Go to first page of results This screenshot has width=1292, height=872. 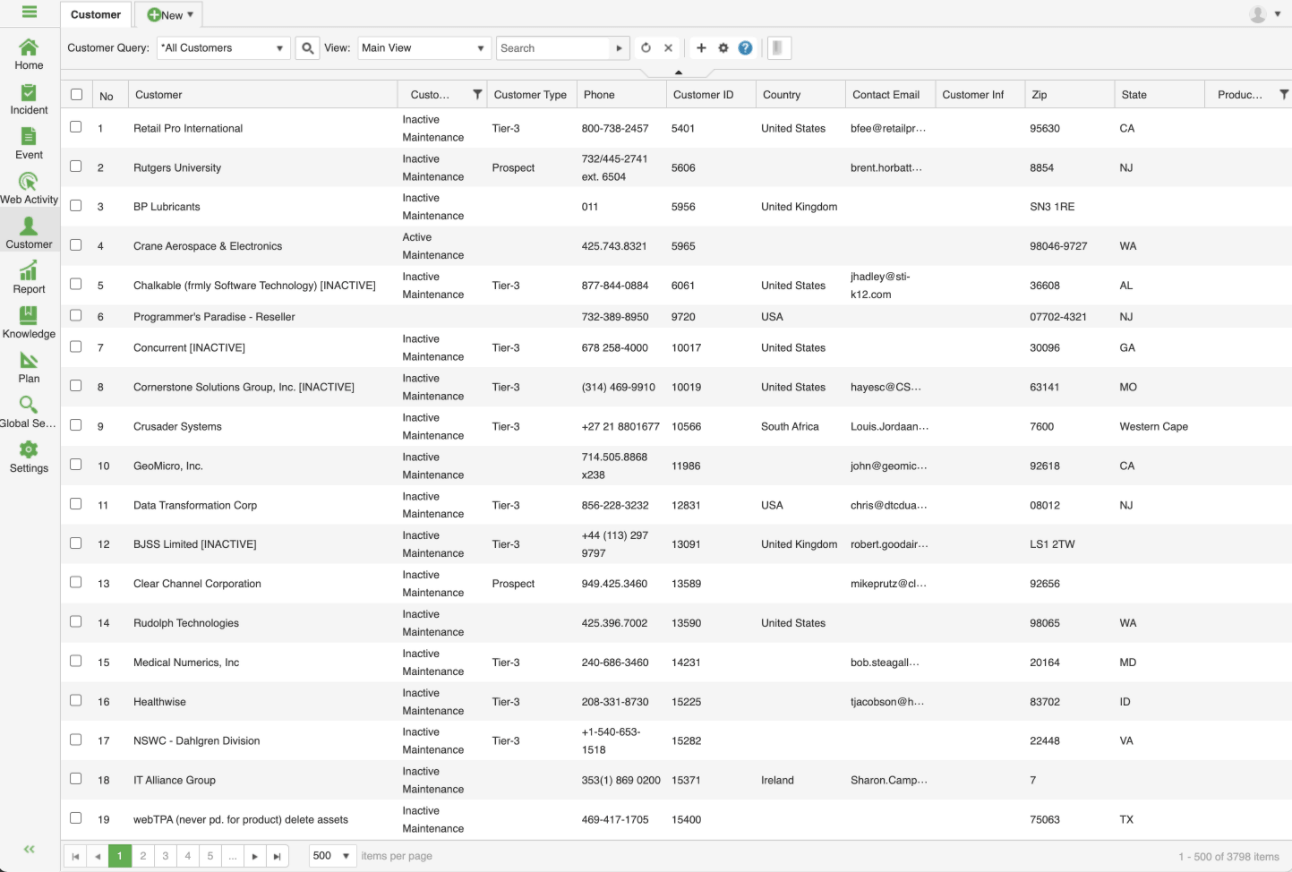(x=75, y=857)
